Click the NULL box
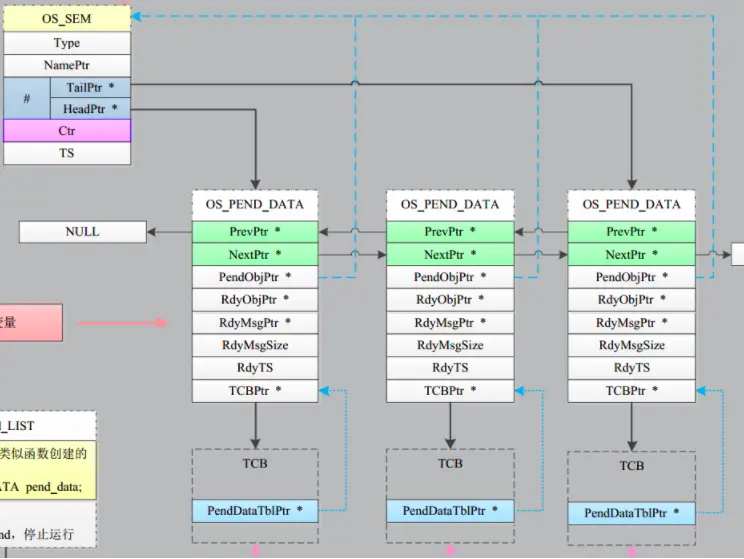Image resolution: width=744 pixels, height=559 pixels. pyautogui.click(x=83, y=232)
